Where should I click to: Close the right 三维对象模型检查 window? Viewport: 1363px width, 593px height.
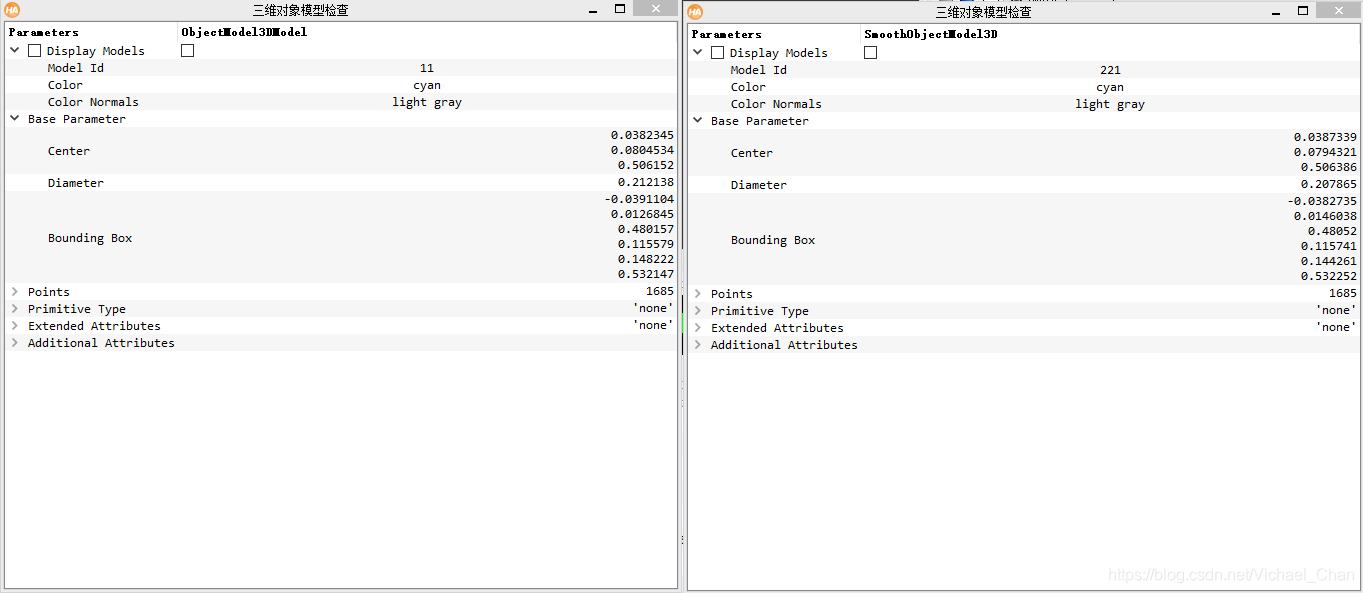pyautogui.click(x=1338, y=10)
